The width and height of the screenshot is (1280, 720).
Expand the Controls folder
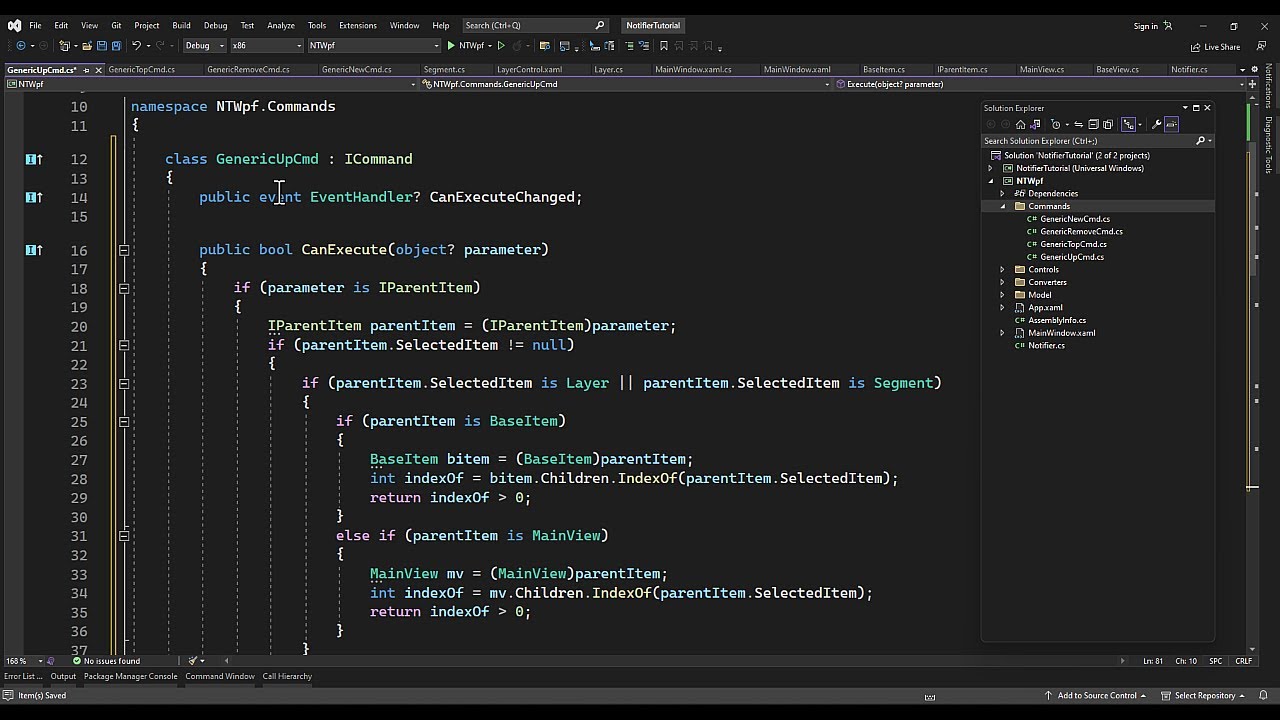pos(1003,270)
